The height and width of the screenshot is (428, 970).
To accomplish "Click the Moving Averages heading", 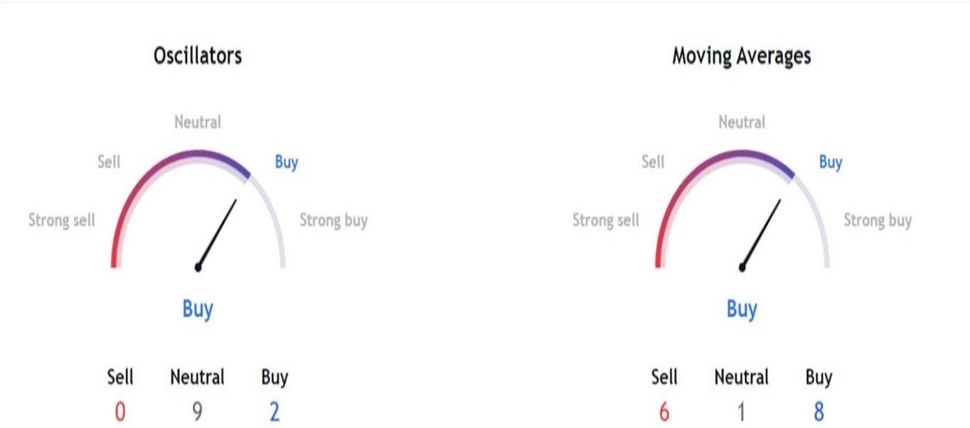I will (x=741, y=56).
